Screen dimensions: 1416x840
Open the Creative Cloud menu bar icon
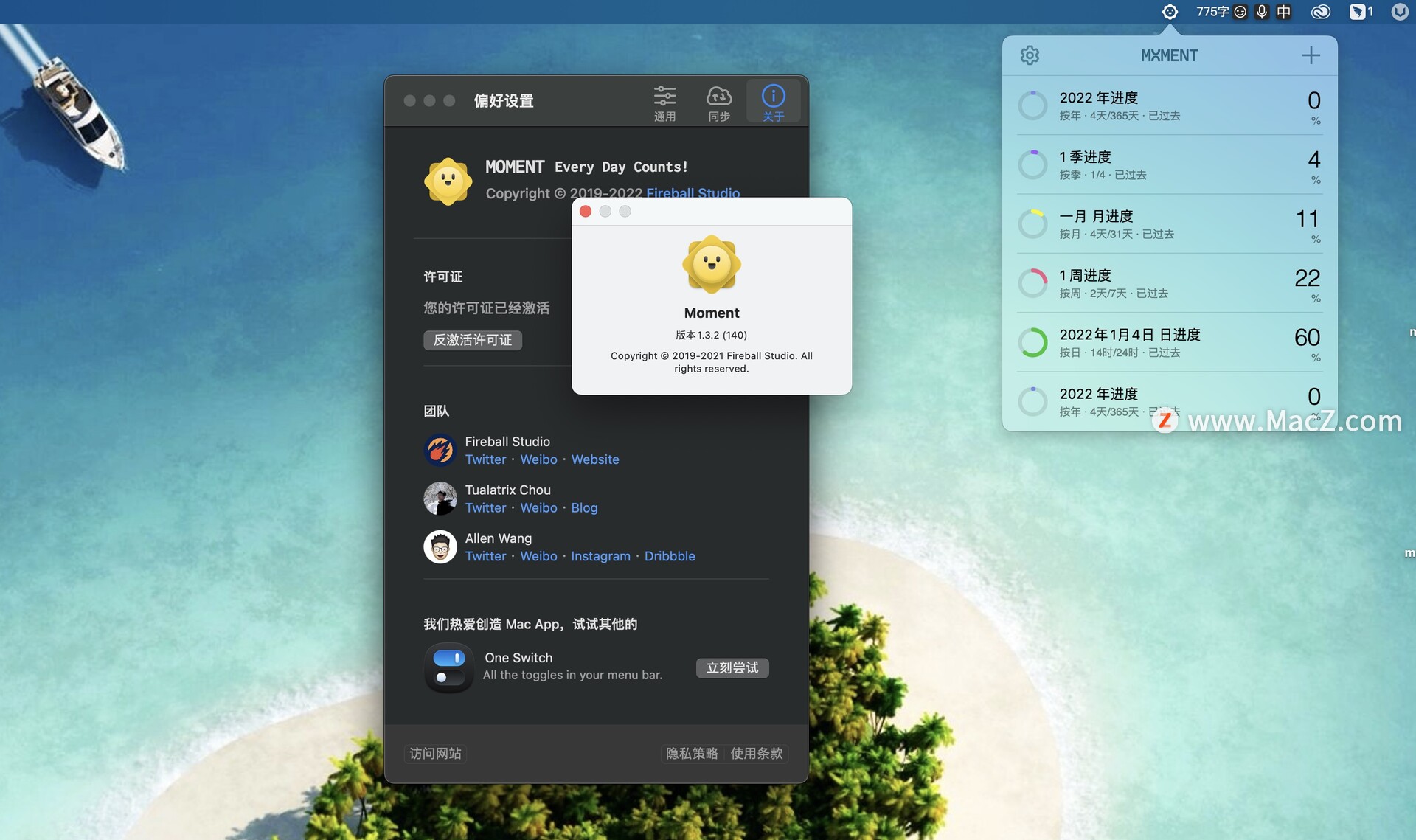pyautogui.click(x=1320, y=11)
